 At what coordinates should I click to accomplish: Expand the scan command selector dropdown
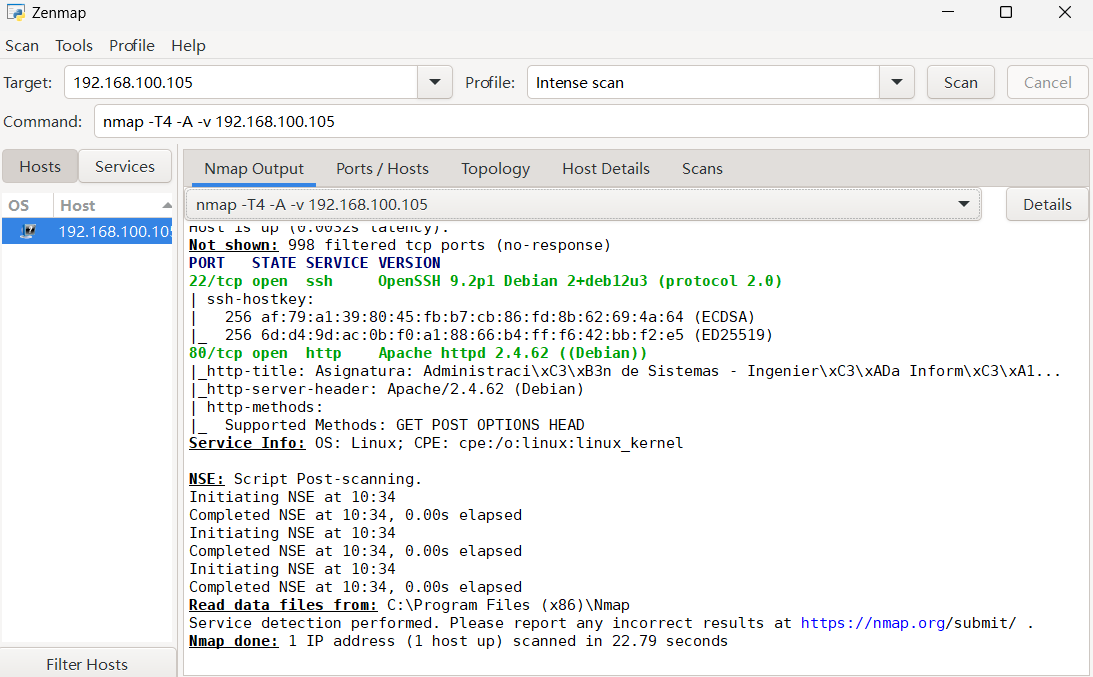pyautogui.click(x=583, y=204)
